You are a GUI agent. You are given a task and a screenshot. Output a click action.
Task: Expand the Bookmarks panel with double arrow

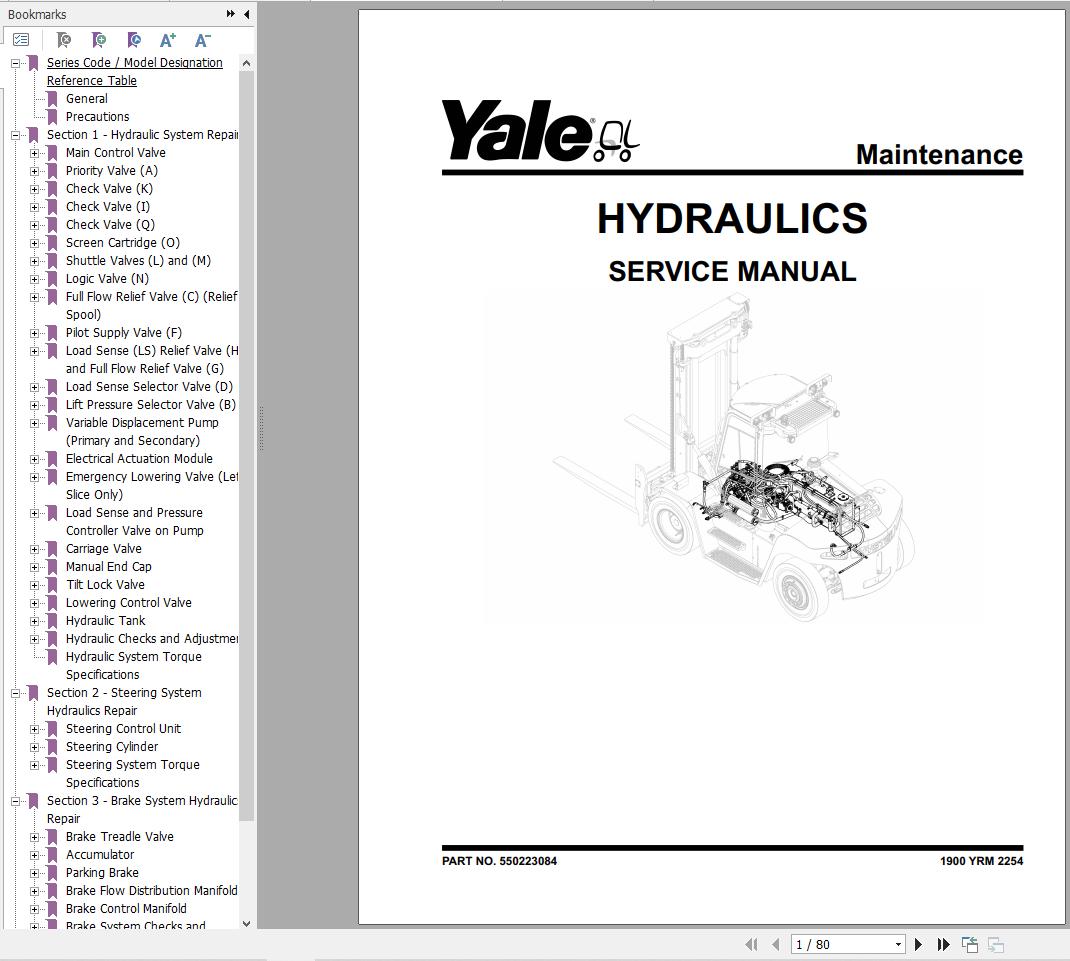[x=231, y=14]
